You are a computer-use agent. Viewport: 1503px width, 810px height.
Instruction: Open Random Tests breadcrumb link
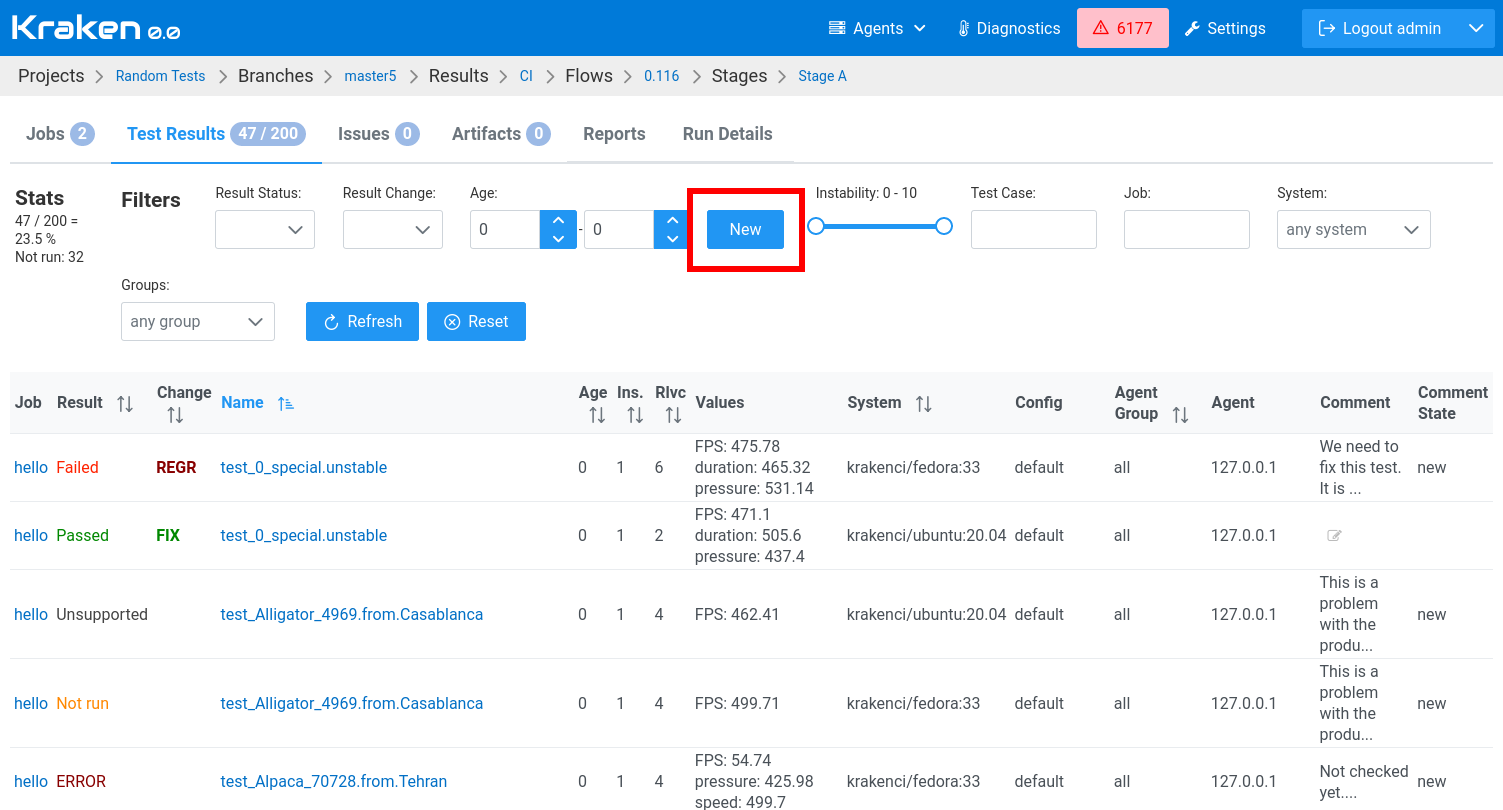click(x=160, y=76)
